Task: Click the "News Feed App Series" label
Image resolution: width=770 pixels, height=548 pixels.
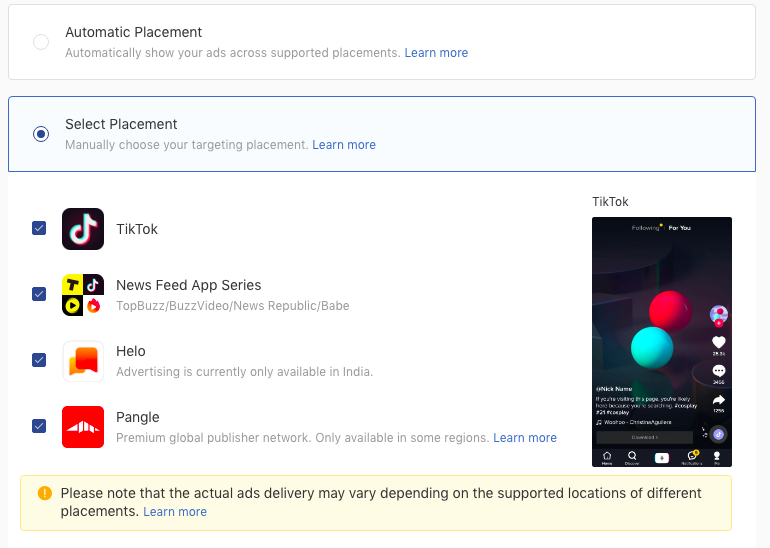Action: [x=189, y=285]
